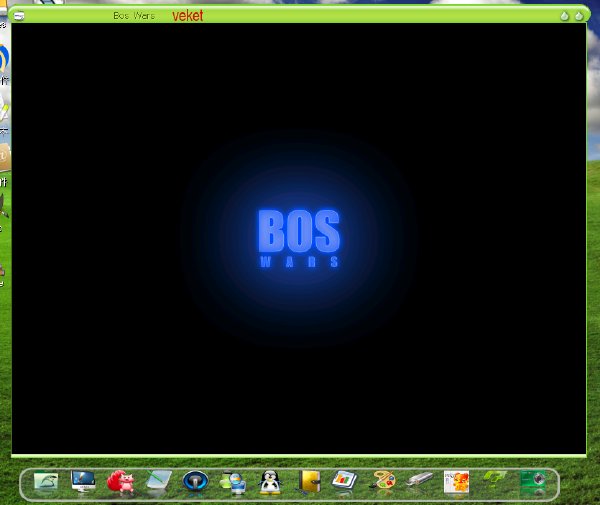Click the Bos Wars logo splash
Image resolution: width=600 pixels, height=505 pixels.
coord(299,238)
